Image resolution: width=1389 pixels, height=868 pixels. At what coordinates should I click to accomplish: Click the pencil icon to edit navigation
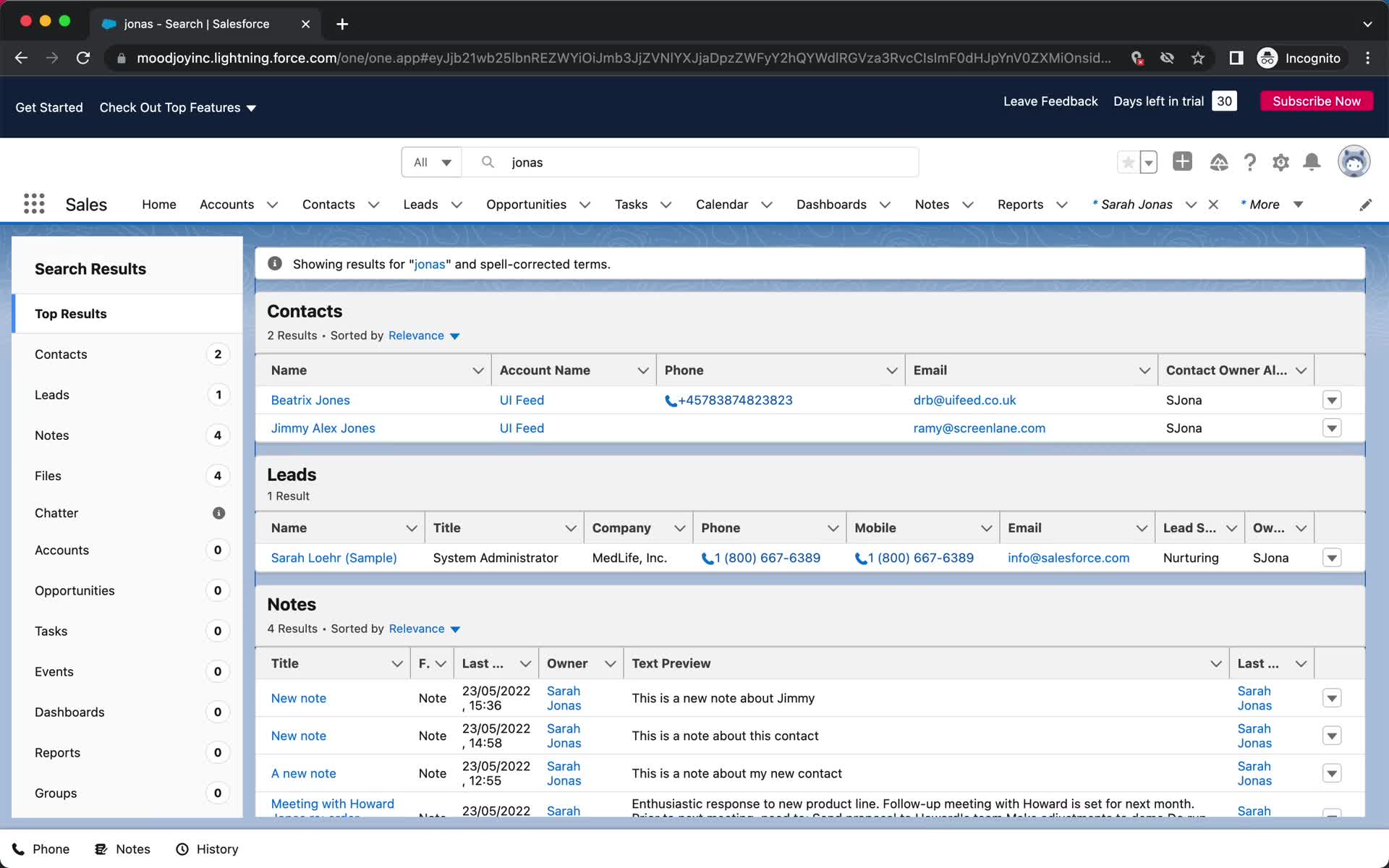[1365, 205]
